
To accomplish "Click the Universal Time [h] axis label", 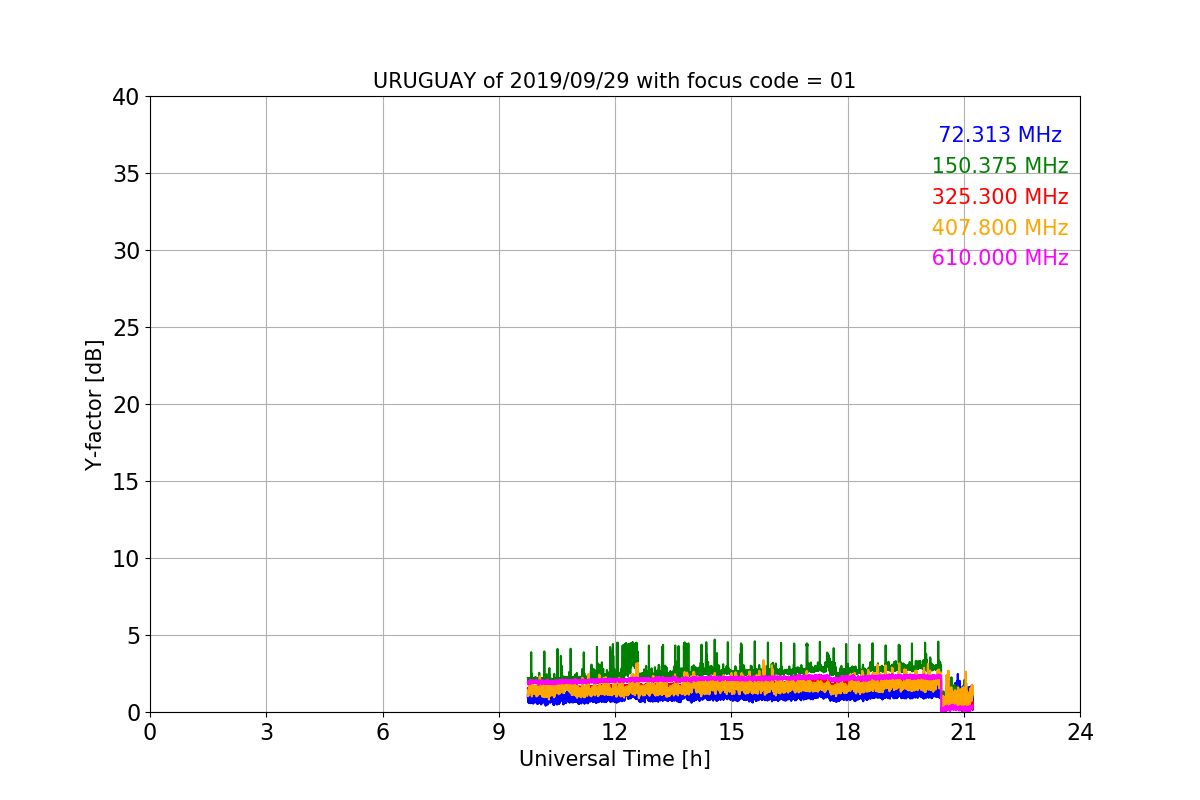I will tap(614, 759).
